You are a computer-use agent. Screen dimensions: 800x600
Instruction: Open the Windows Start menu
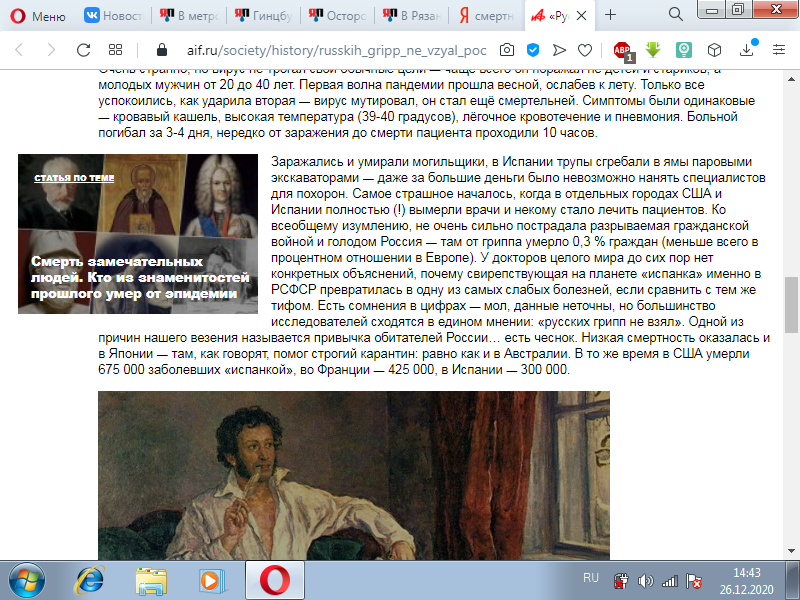[x=27, y=580]
